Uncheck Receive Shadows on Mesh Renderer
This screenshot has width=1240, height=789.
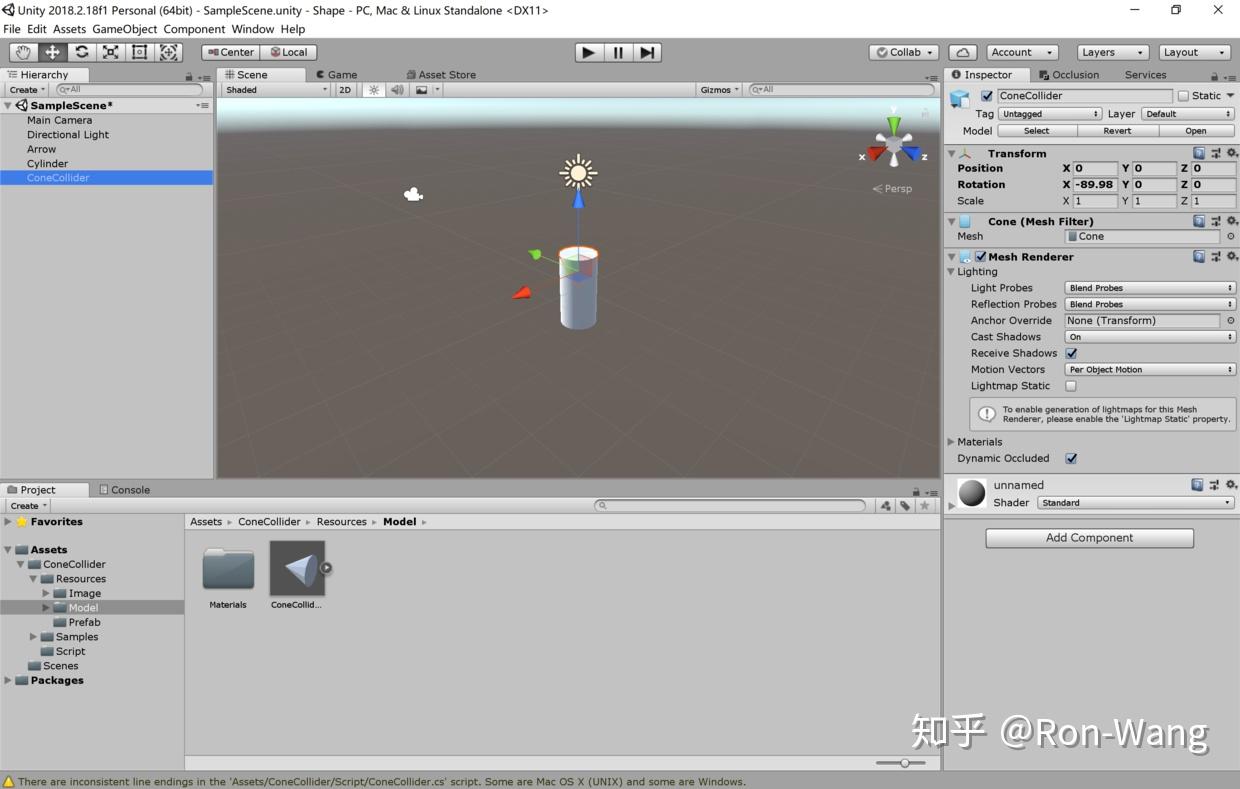coord(1071,353)
